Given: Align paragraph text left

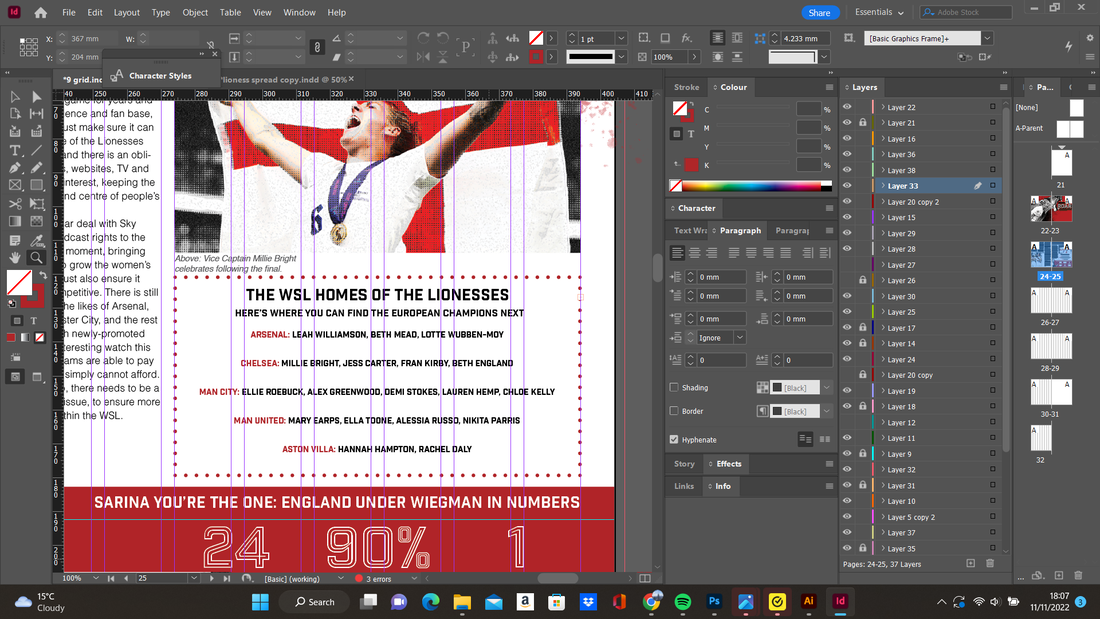Looking at the screenshot, I should pos(677,253).
